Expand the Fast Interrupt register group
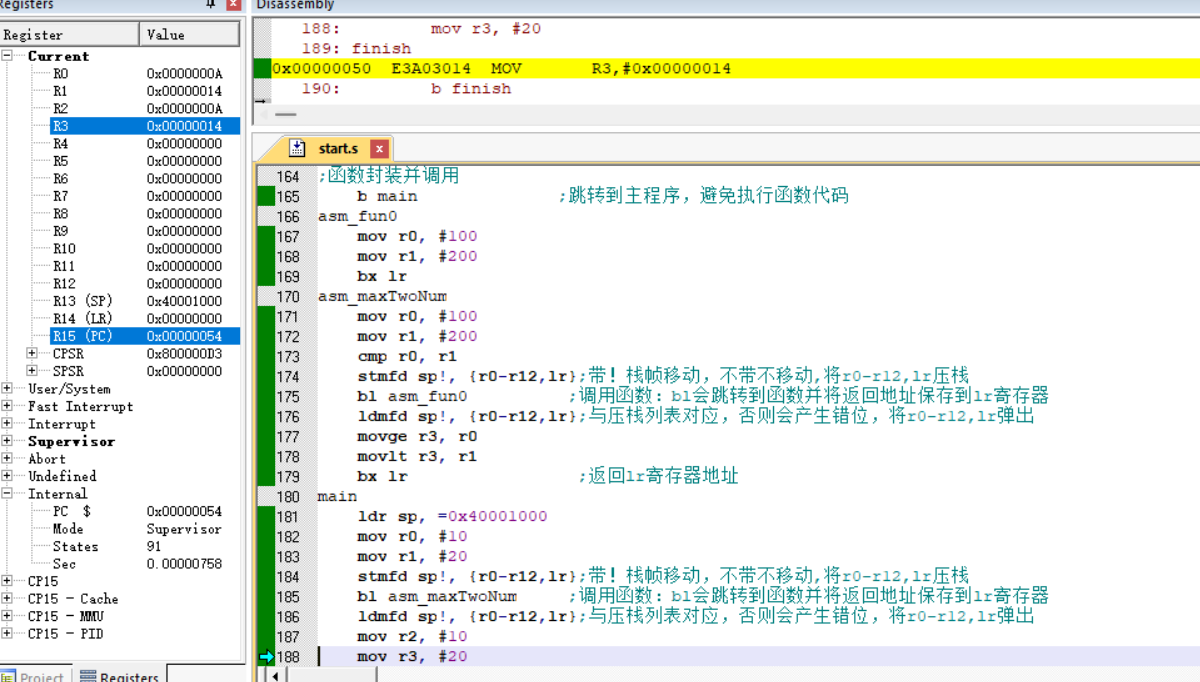 coord(7,406)
